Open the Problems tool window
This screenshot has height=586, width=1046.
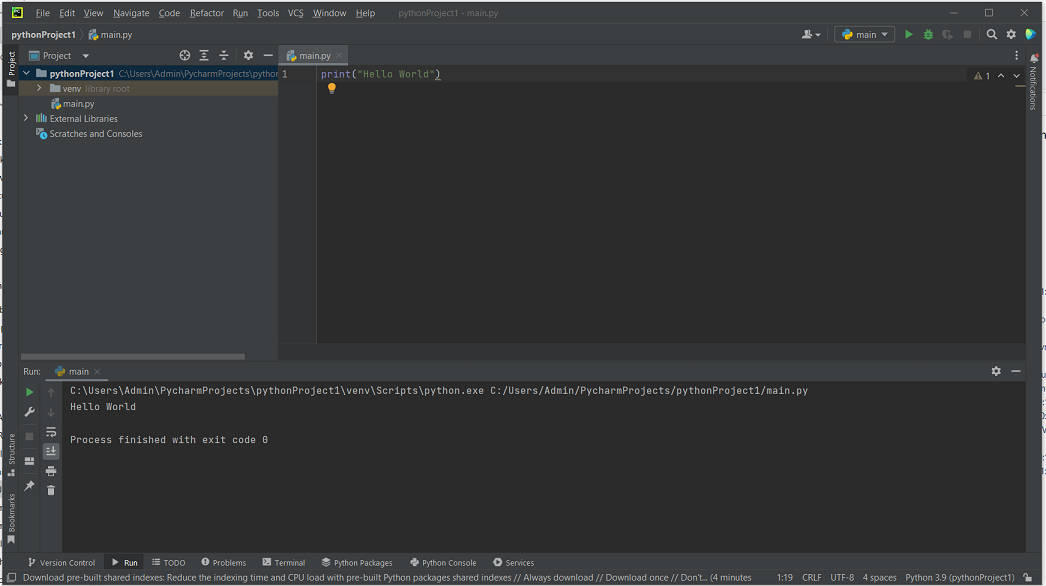point(223,563)
